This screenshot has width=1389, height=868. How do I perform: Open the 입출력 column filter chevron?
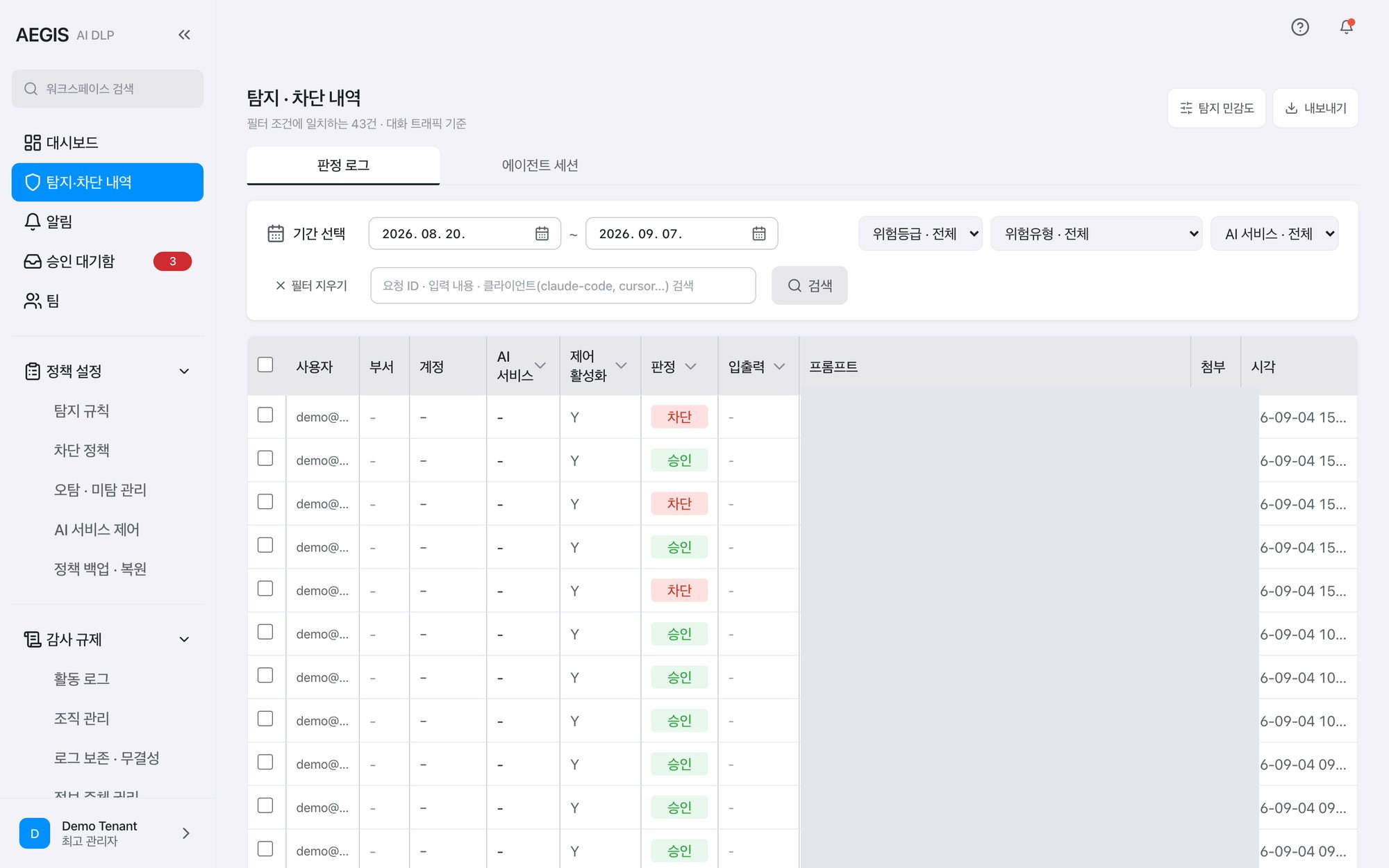coord(779,367)
